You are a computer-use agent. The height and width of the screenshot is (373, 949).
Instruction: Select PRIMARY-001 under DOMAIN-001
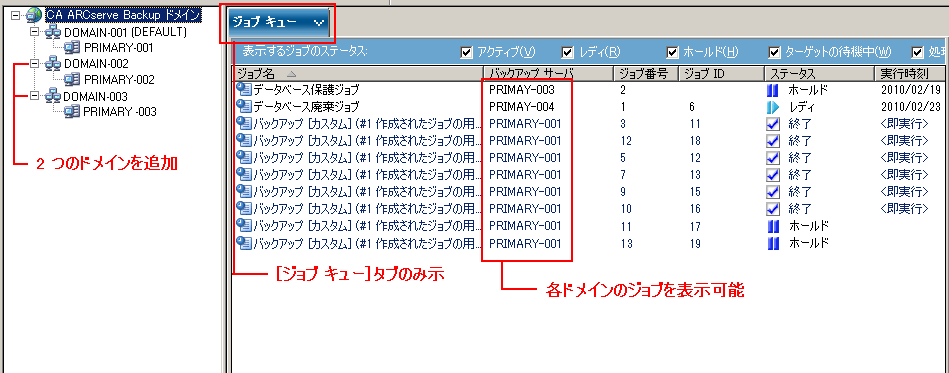click(119, 48)
